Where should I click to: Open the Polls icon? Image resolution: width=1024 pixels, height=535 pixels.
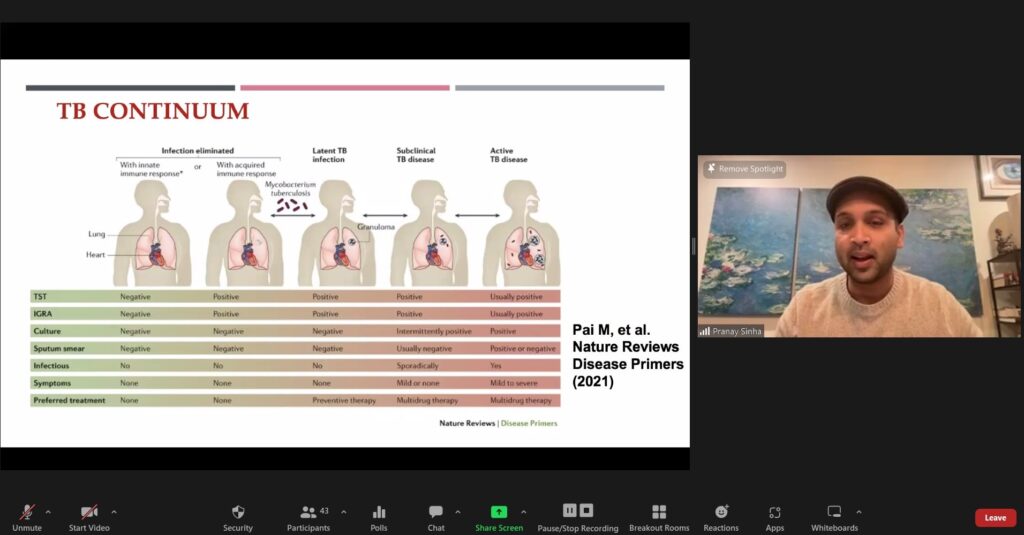pos(379,512)
